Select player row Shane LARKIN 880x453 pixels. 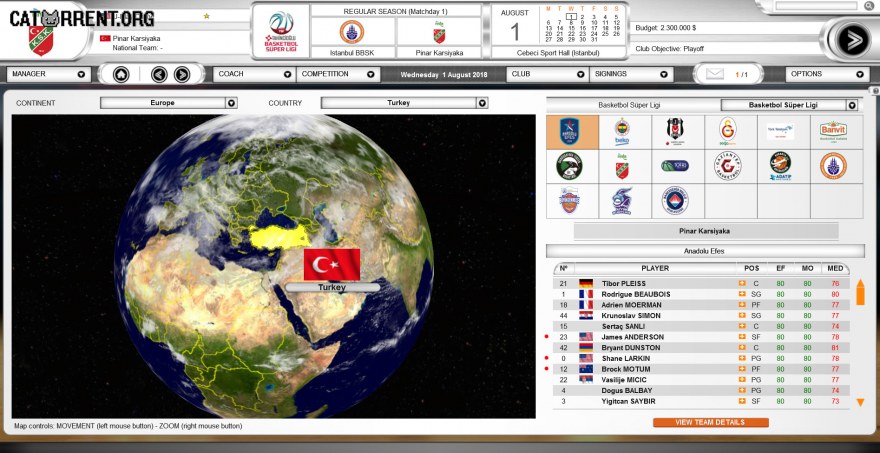(x=701, y=358)
